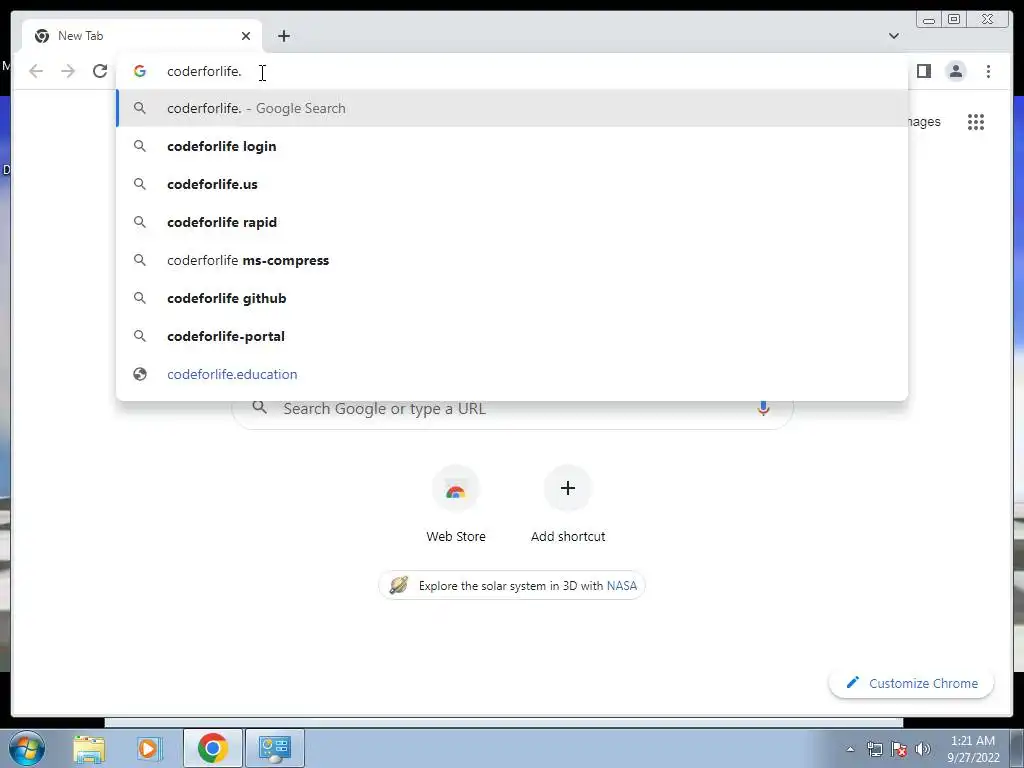Start voice search with microphone icon
Image resolution: width=1024 pixels, height=768 pixels.
click(x=763, y=408)
